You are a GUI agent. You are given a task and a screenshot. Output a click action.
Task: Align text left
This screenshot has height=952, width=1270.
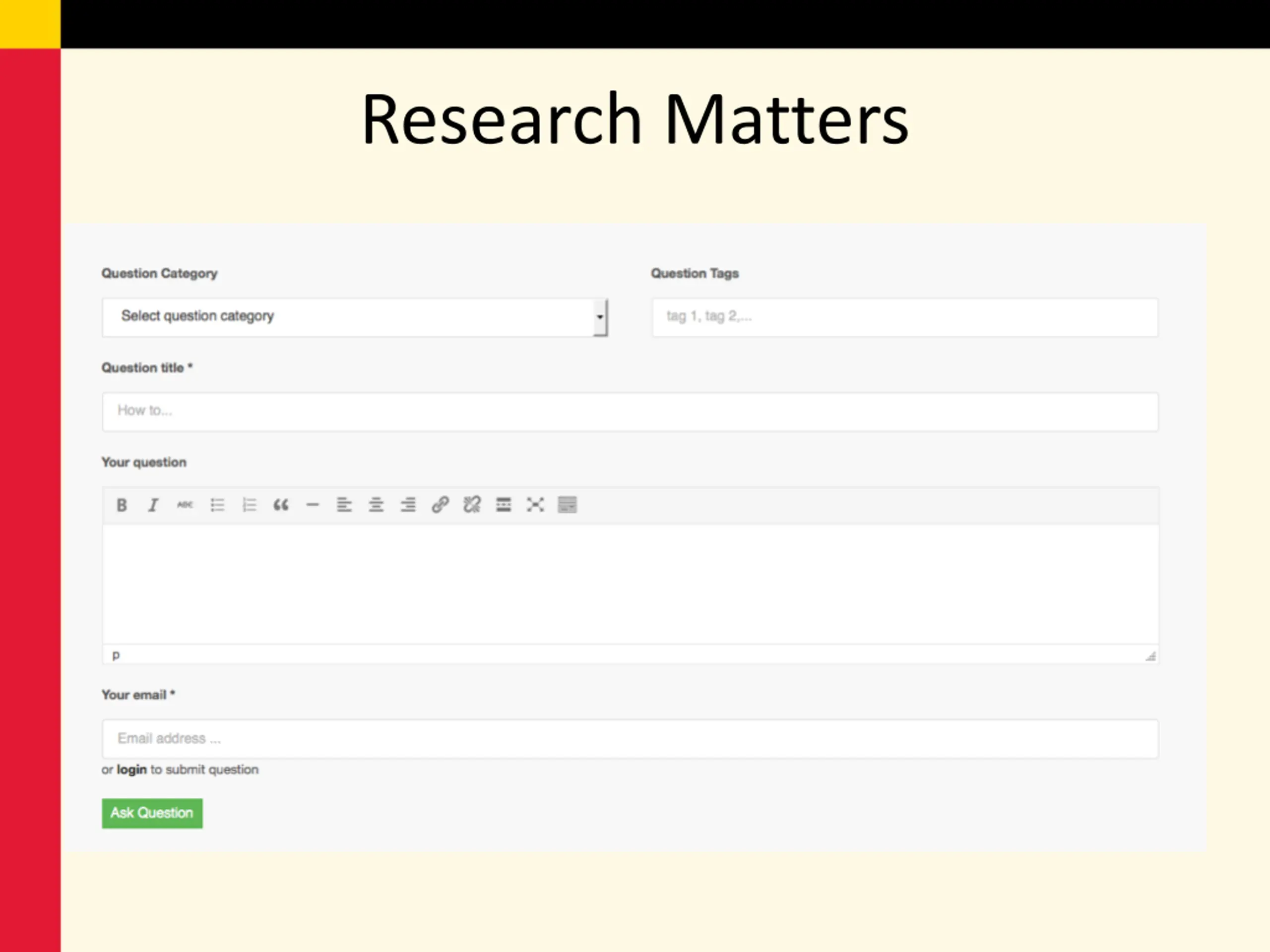pos(344,505)
